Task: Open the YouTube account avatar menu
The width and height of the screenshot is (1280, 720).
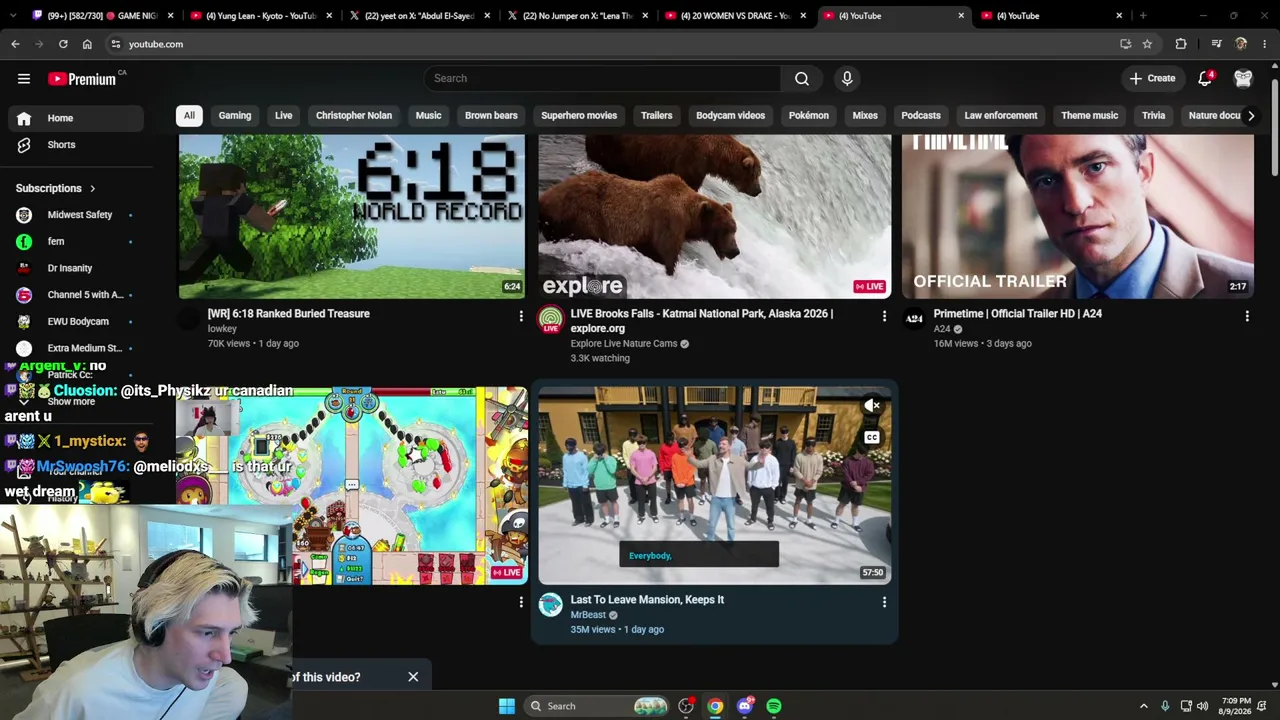Action: (1243, 78)
